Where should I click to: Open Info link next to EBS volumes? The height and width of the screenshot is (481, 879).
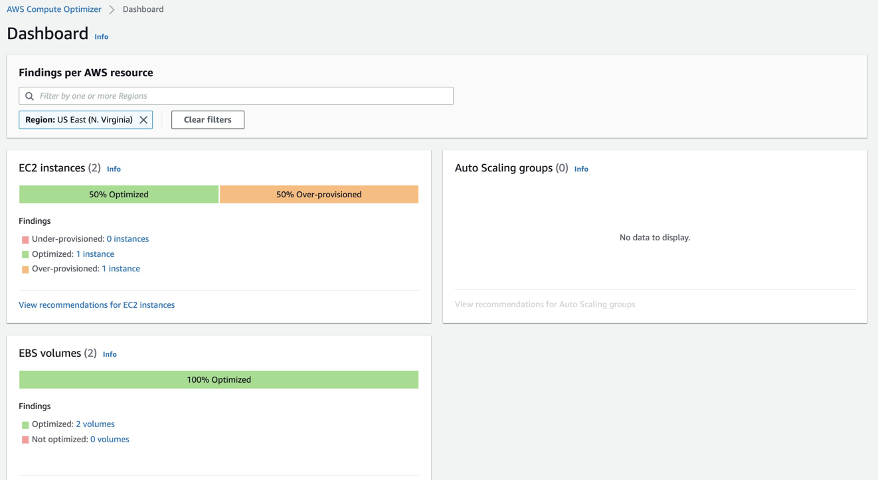(110, 354)
